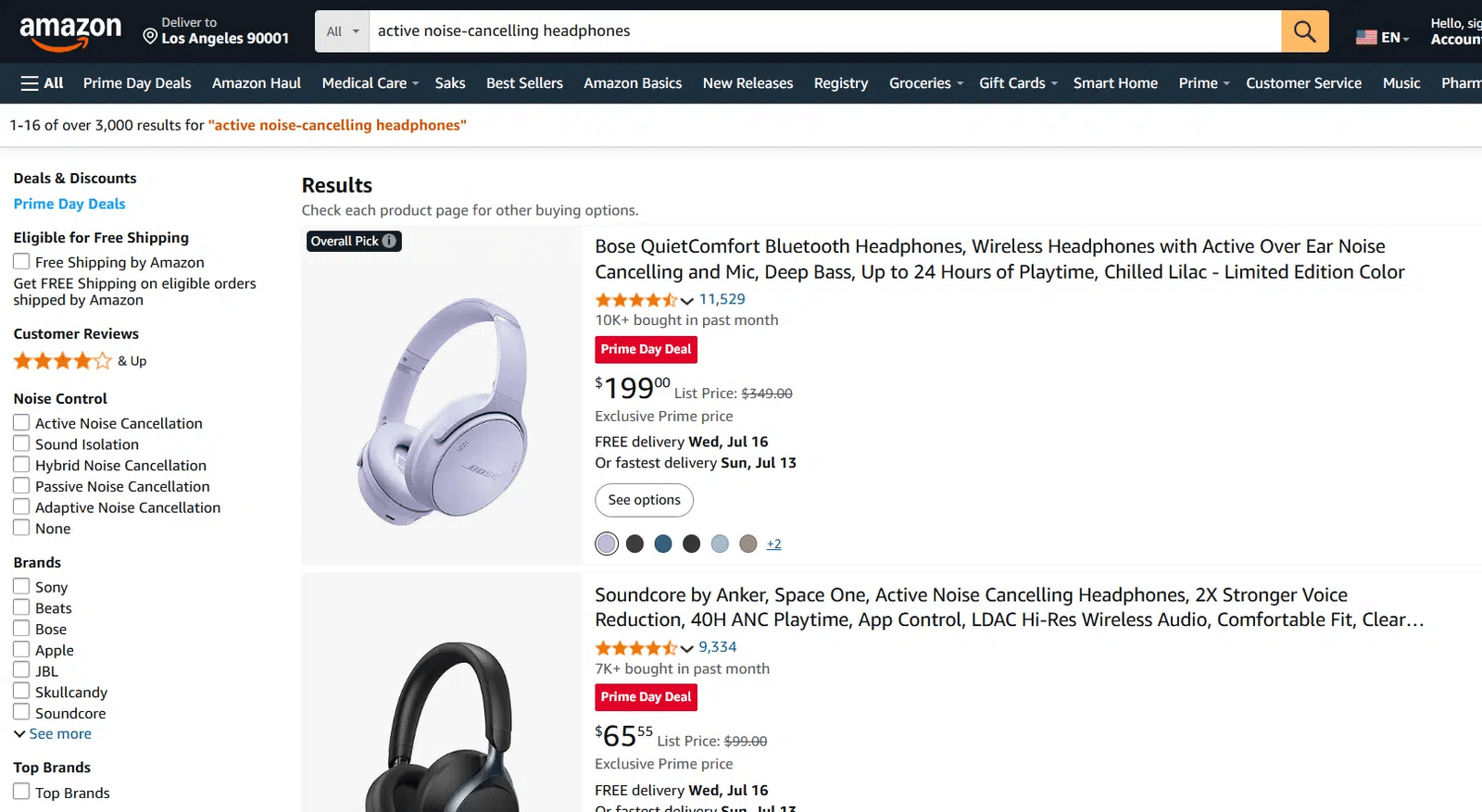Click the US flag language icon
The height and width of the screenshot is (812, 1482).
[1366, 38]
